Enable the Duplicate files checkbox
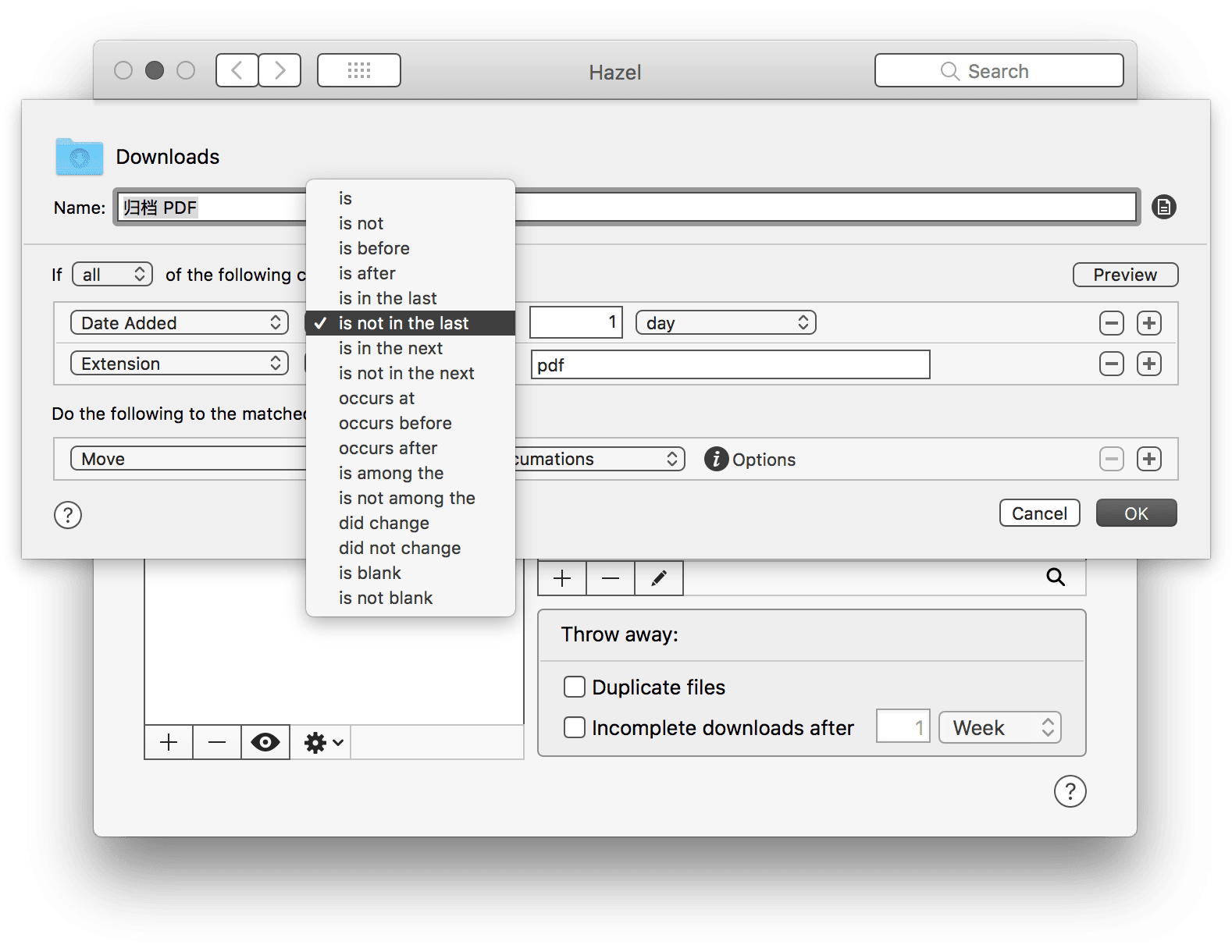The image size is (1232, 952). (x=575, y=687)
